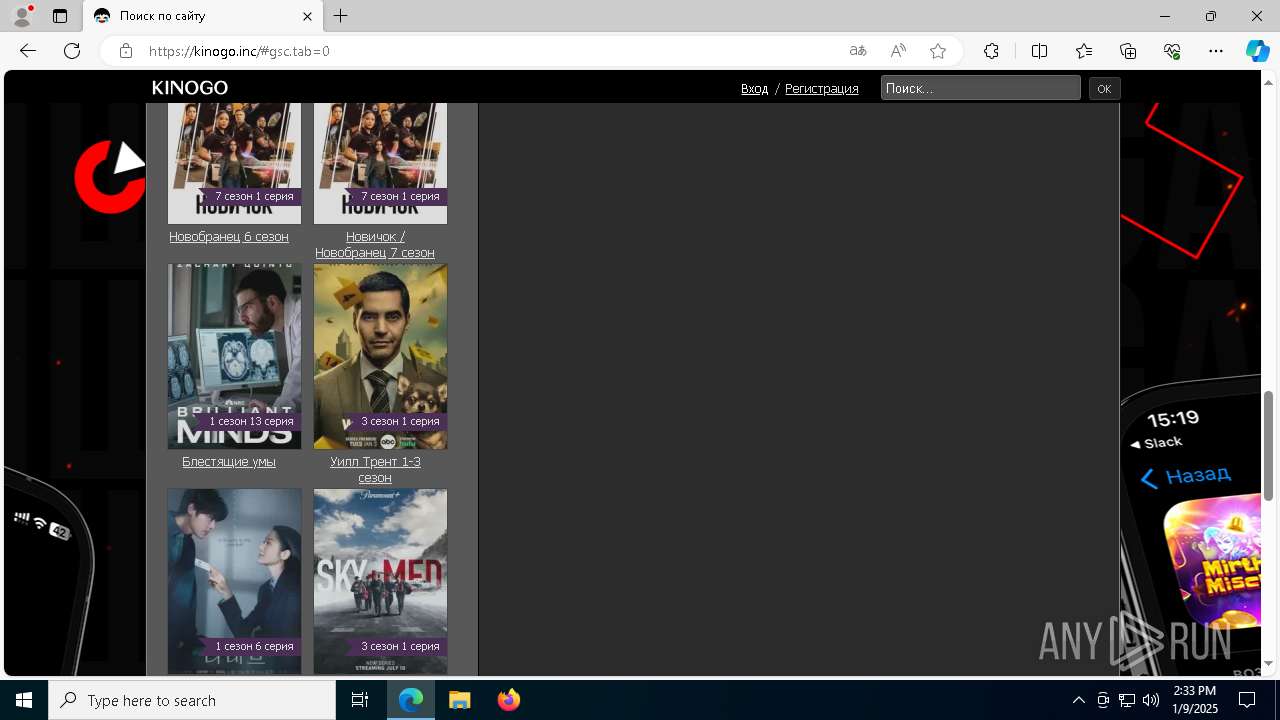Select the Will Trent poster thumbnail
This screenshot has height=720, width=1280.
380,356
